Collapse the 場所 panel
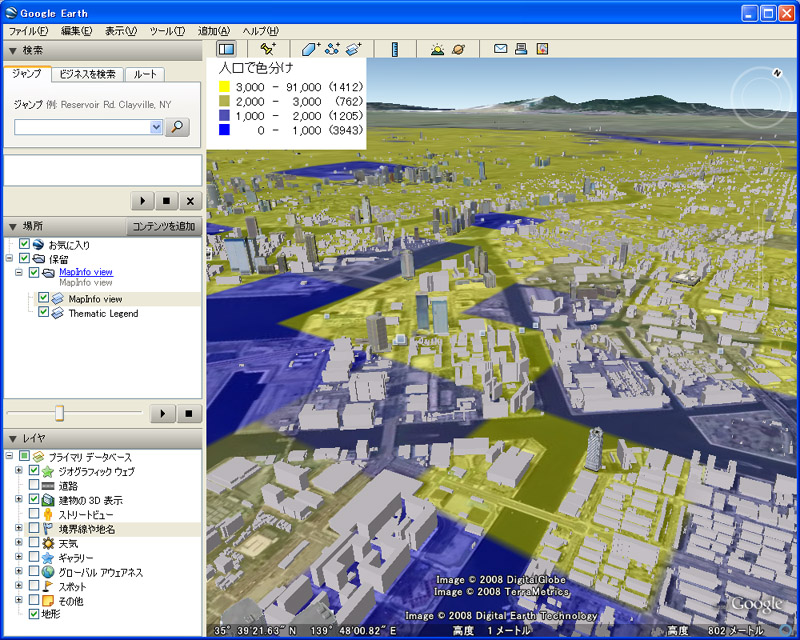This screenshot has width=800, height=640. pos(13,226)
